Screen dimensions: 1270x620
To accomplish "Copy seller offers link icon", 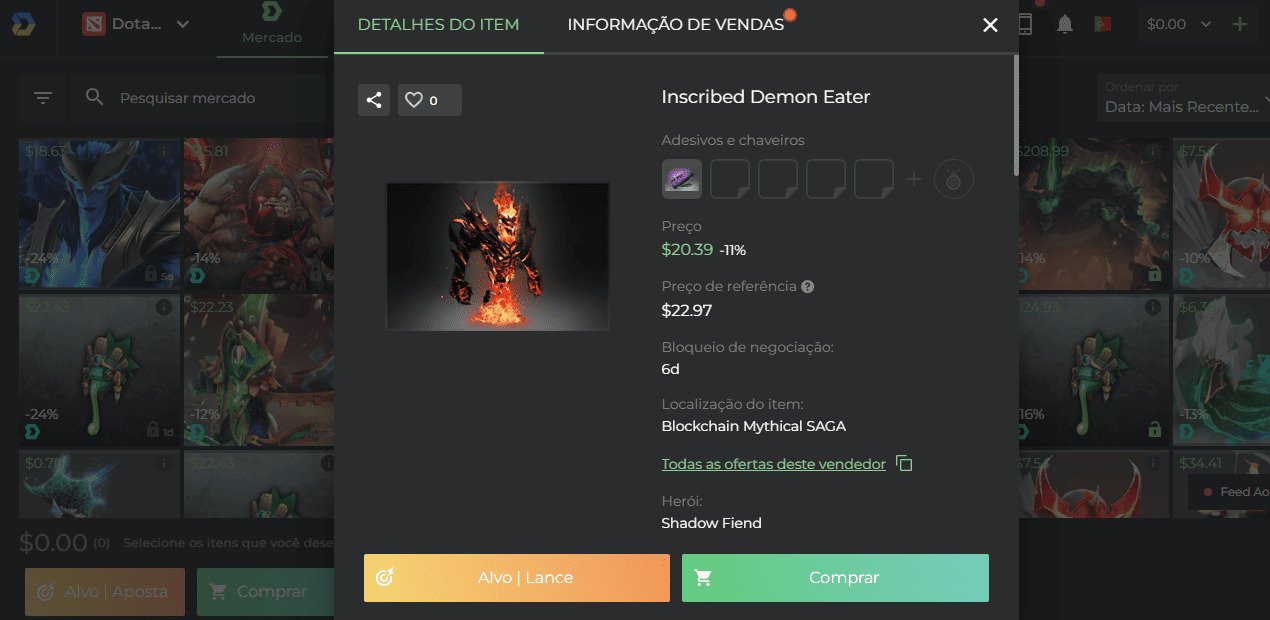I will (x=904, y=464).
